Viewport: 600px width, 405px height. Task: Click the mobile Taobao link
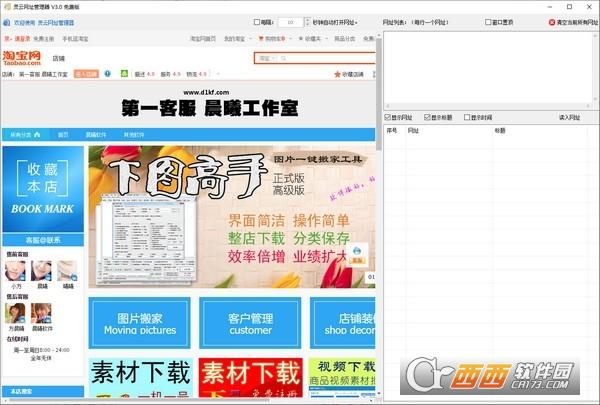(75, 39)
